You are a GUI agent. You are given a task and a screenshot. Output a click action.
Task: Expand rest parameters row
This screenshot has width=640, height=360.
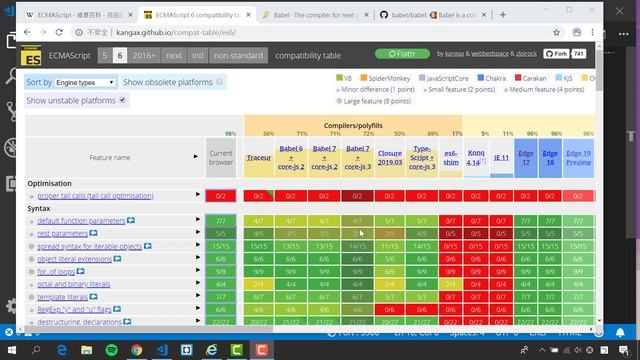click(x=198, y=232)
